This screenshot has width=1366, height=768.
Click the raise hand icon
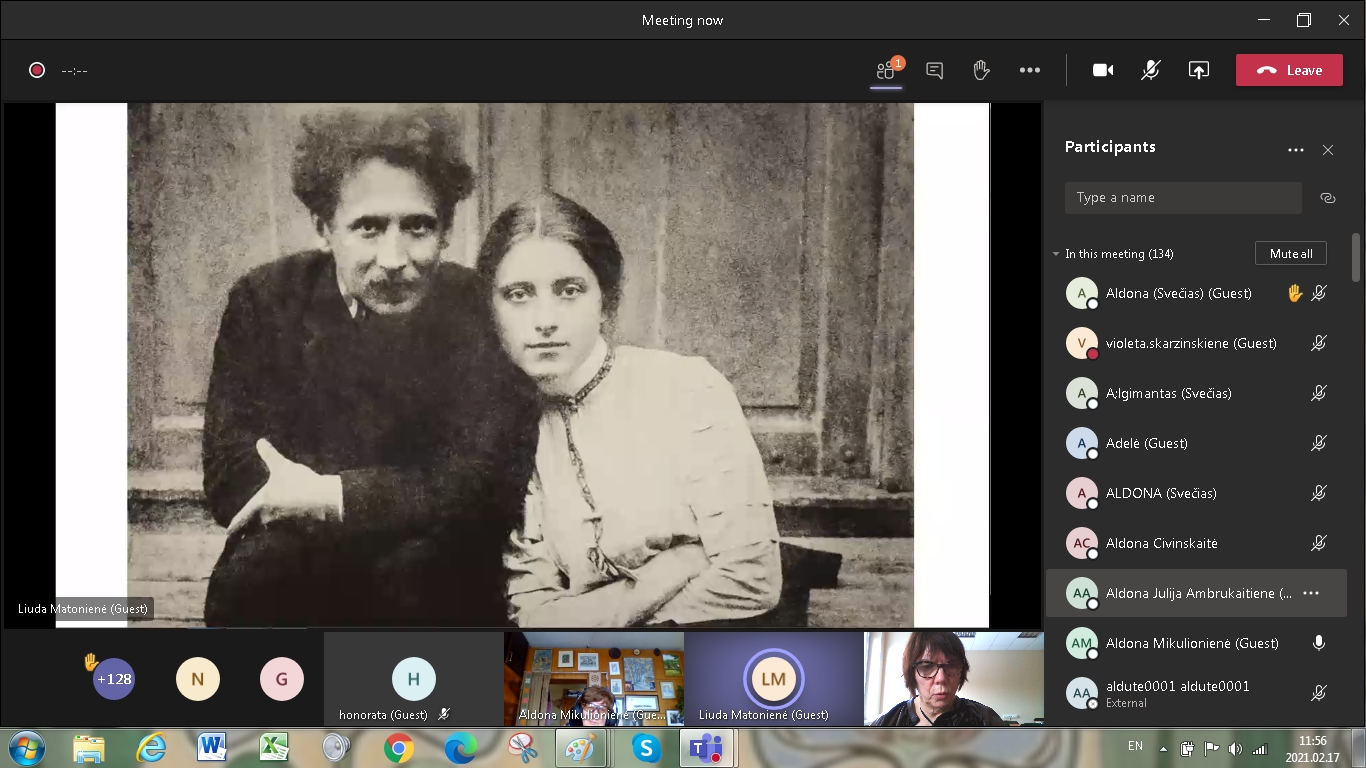pyautogui.click(x=981, y=70)
